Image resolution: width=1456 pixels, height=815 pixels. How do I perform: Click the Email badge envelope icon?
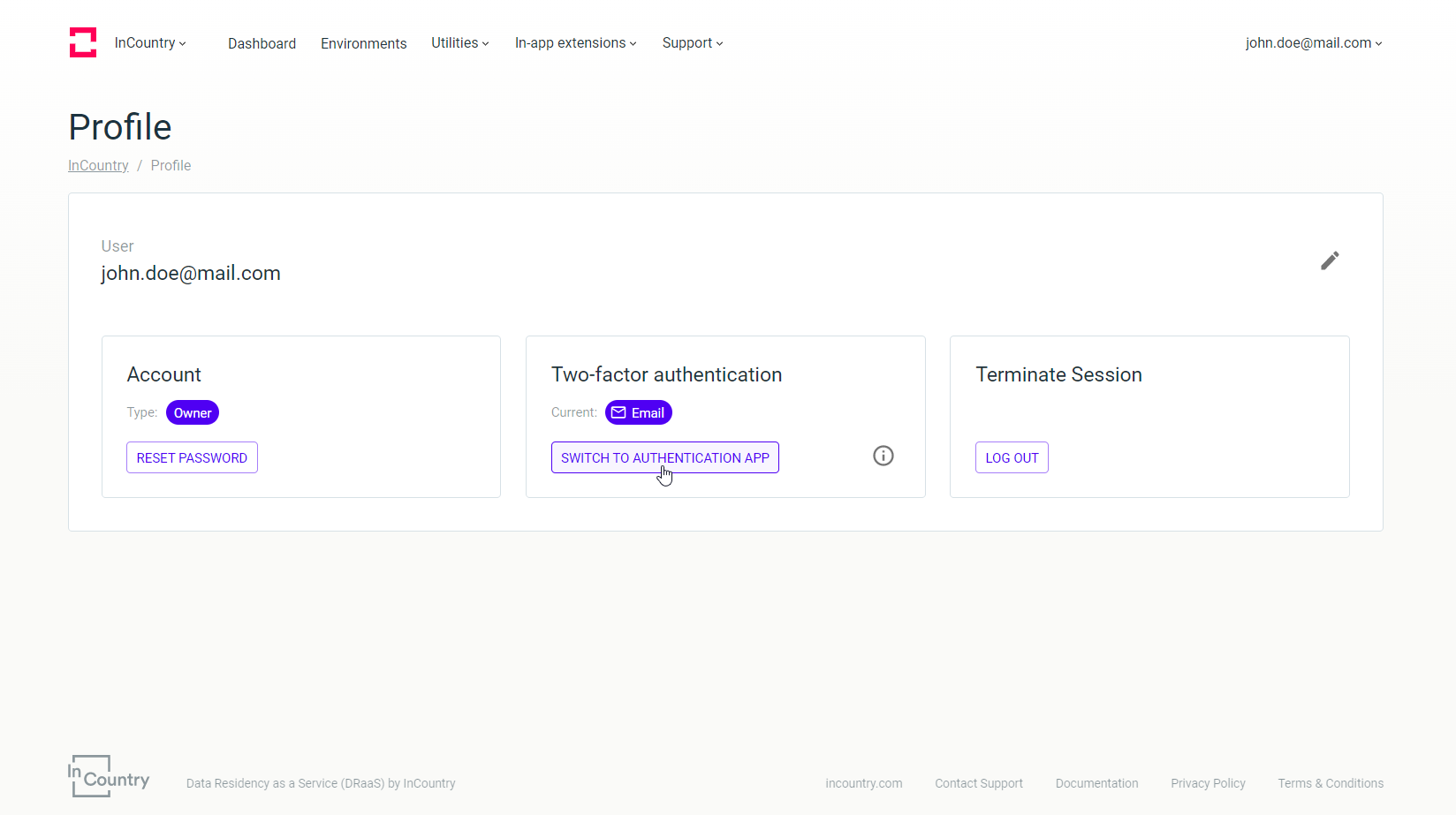(619, 412)
